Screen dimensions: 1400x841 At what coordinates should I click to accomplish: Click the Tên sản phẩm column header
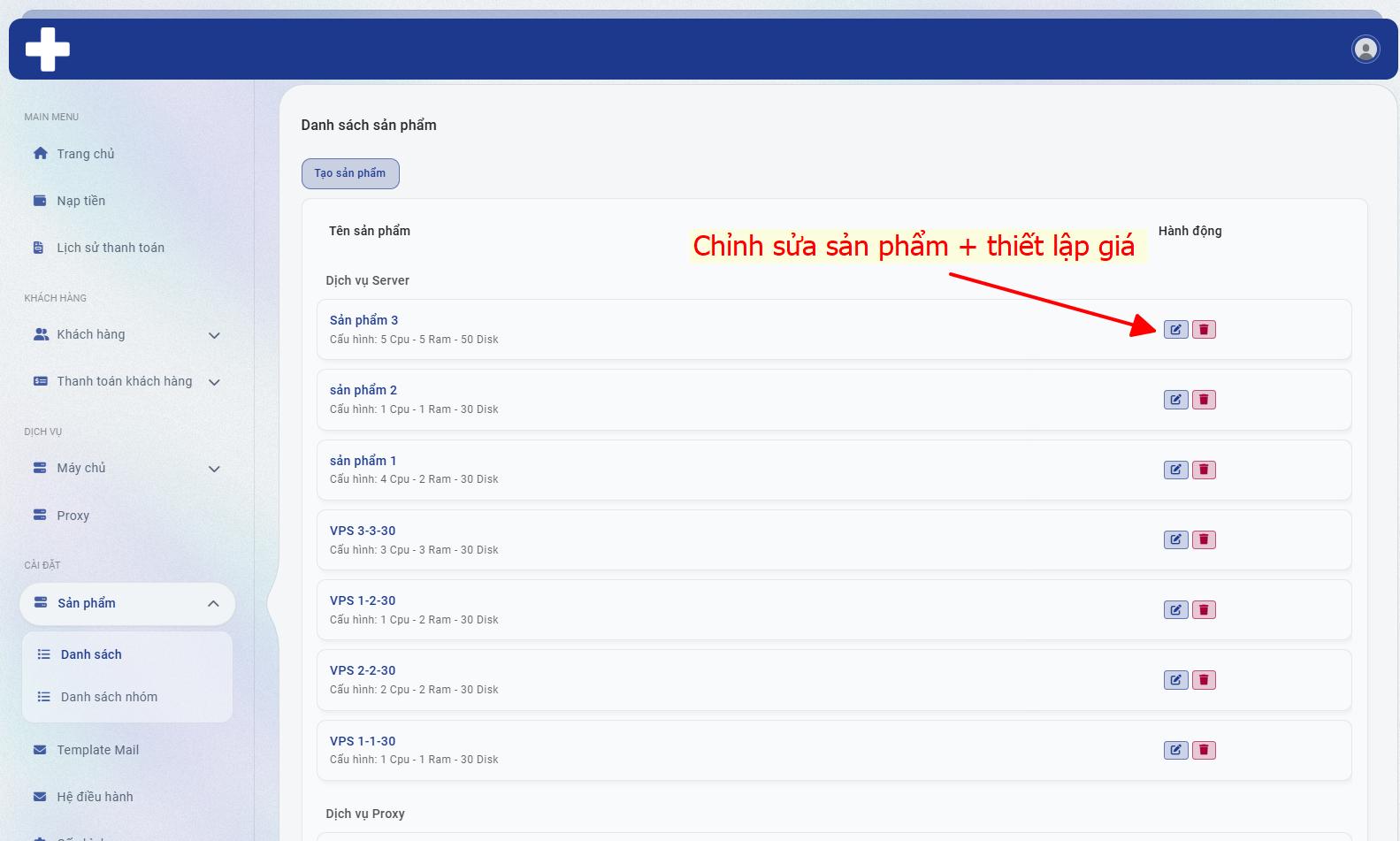tap(370, 231)
